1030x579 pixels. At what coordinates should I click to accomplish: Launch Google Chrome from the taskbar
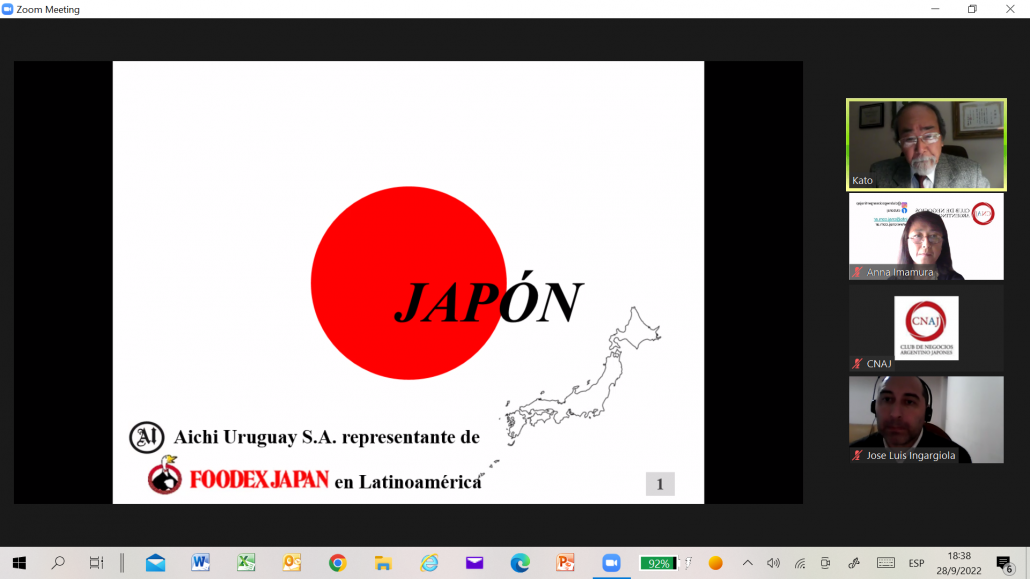pyautogui.click(x=338, y=563)
